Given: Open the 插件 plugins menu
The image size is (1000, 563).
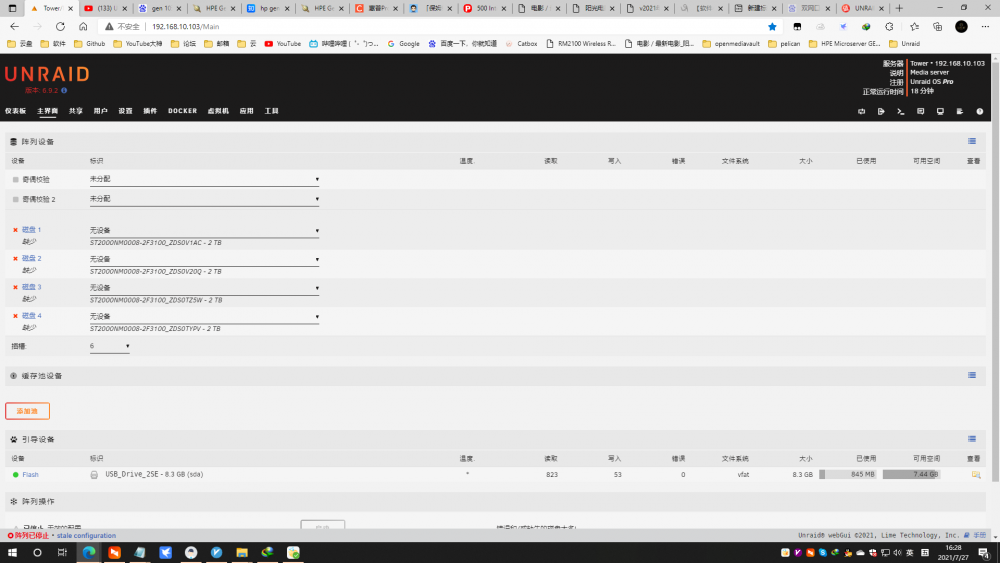Looking at the screenshot, I should [x=150, y=111].
